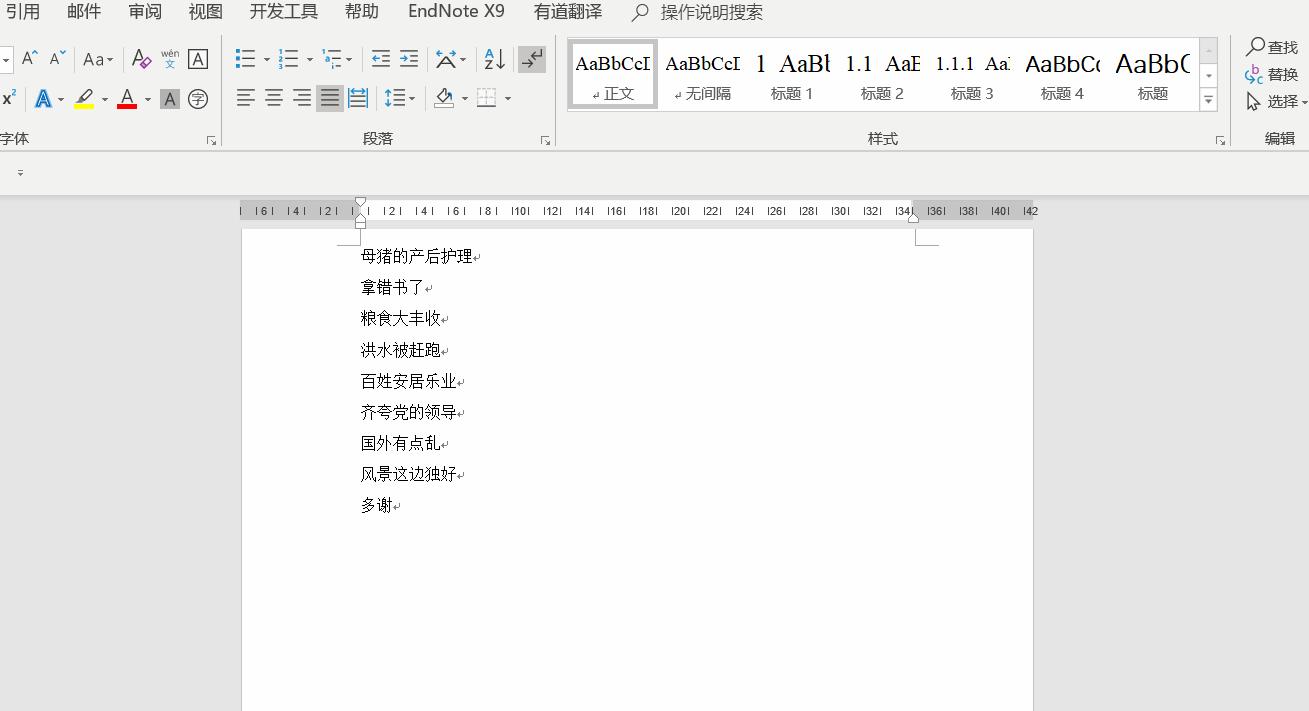Open the Paragraph dialog launcher
Image resolution: width=1309 pixels, height=711 pixels.
click(545, 139)
